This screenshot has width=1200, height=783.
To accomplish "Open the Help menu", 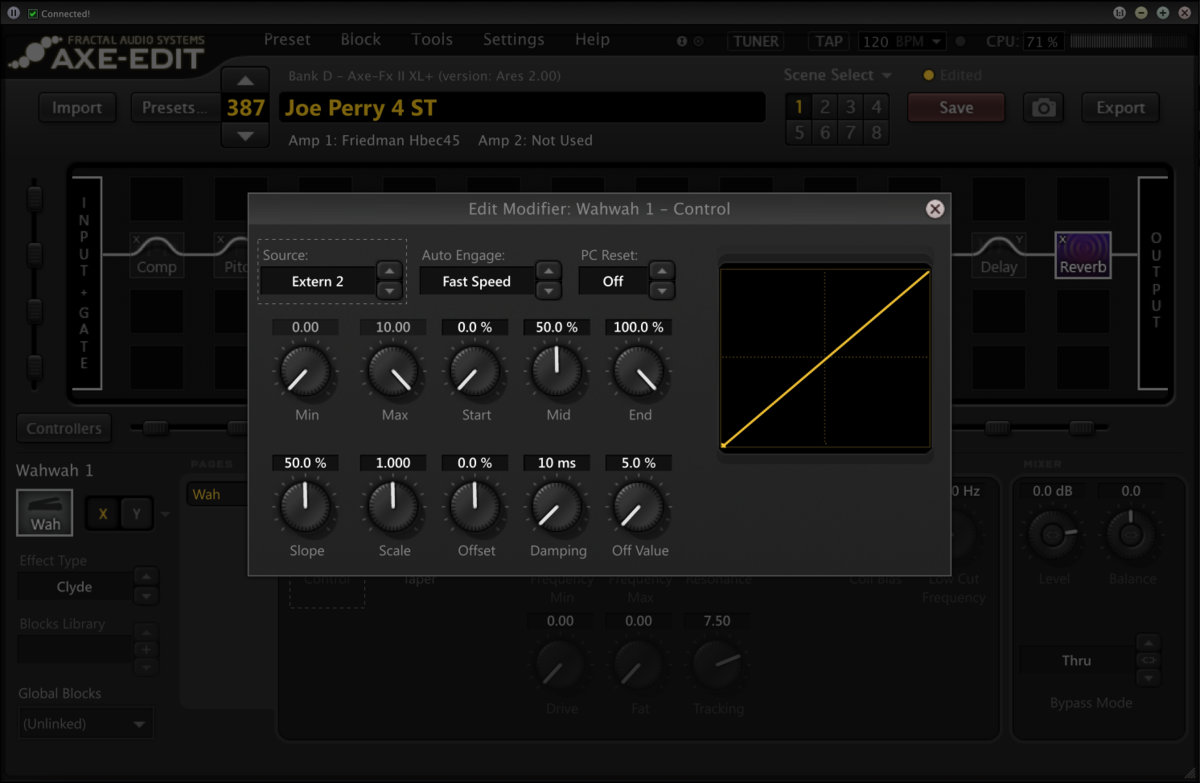I will click(592, 39).
